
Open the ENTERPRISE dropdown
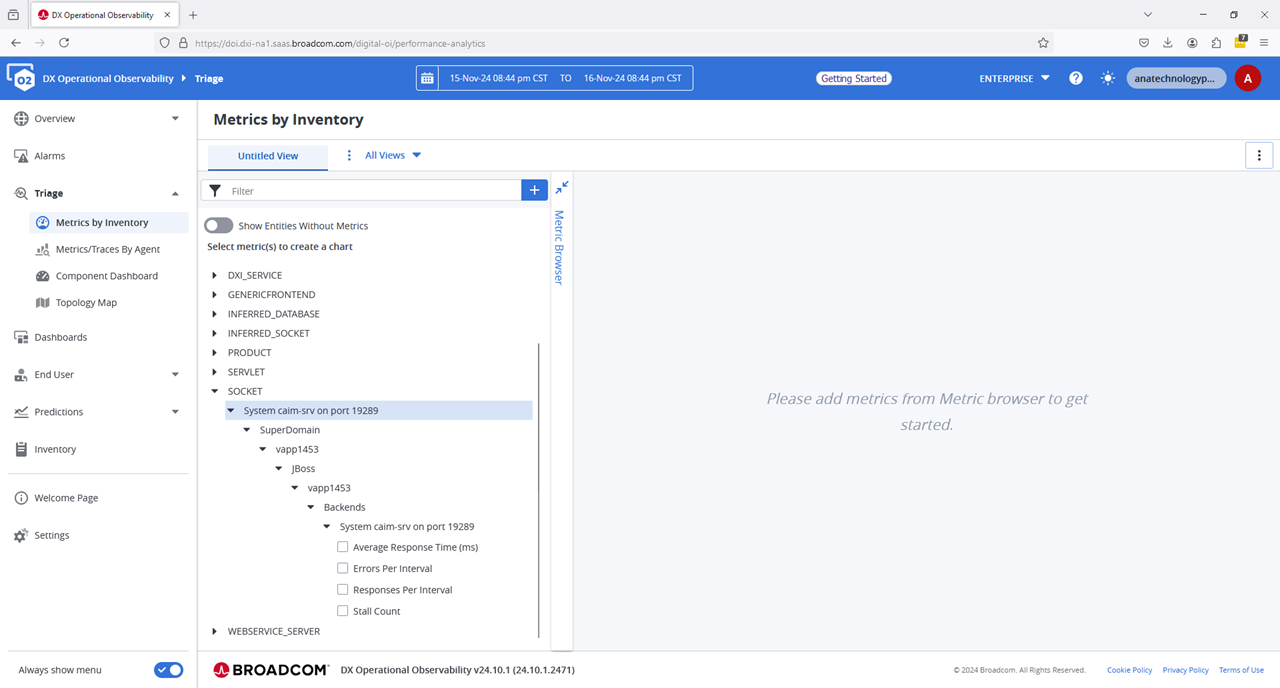pyautogui.click(x=1014, y=78)
